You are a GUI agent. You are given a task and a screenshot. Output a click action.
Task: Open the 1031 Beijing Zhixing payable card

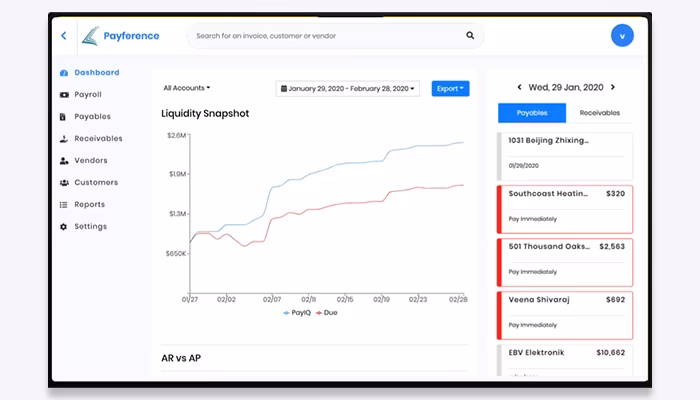[565, 156]
